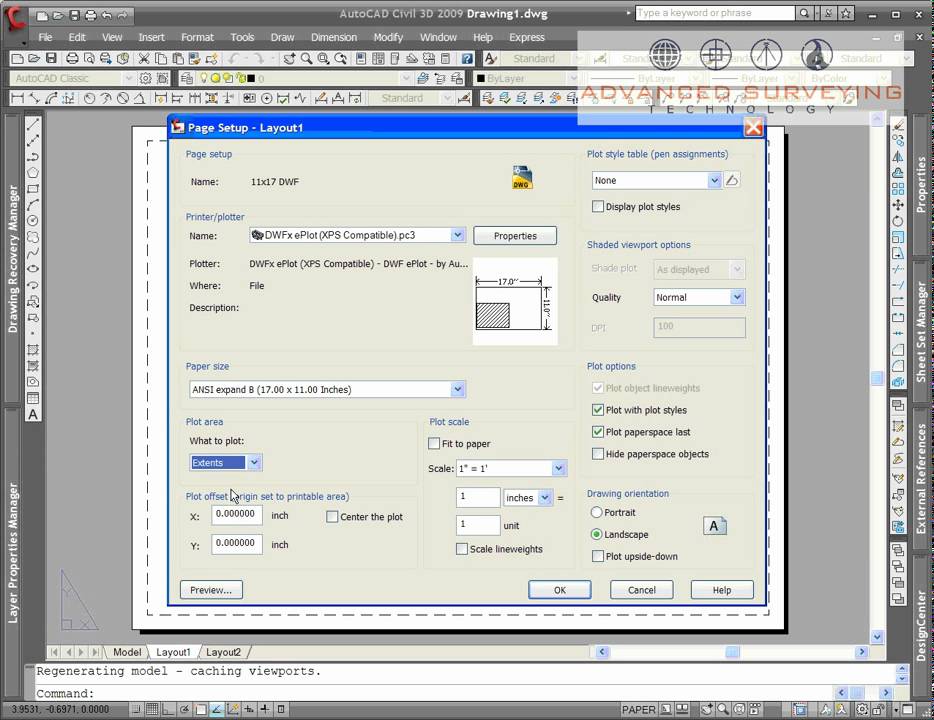Click the Cut scissors icon
Image resolution: width=934 pixels, height=720 pixels.
[144, 58]
